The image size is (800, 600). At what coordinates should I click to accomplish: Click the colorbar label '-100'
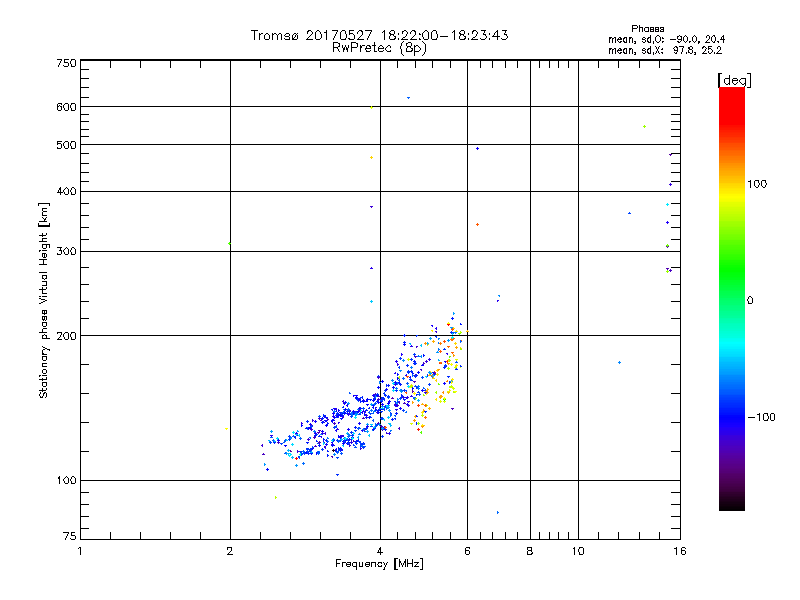click(x=761, y=417)
